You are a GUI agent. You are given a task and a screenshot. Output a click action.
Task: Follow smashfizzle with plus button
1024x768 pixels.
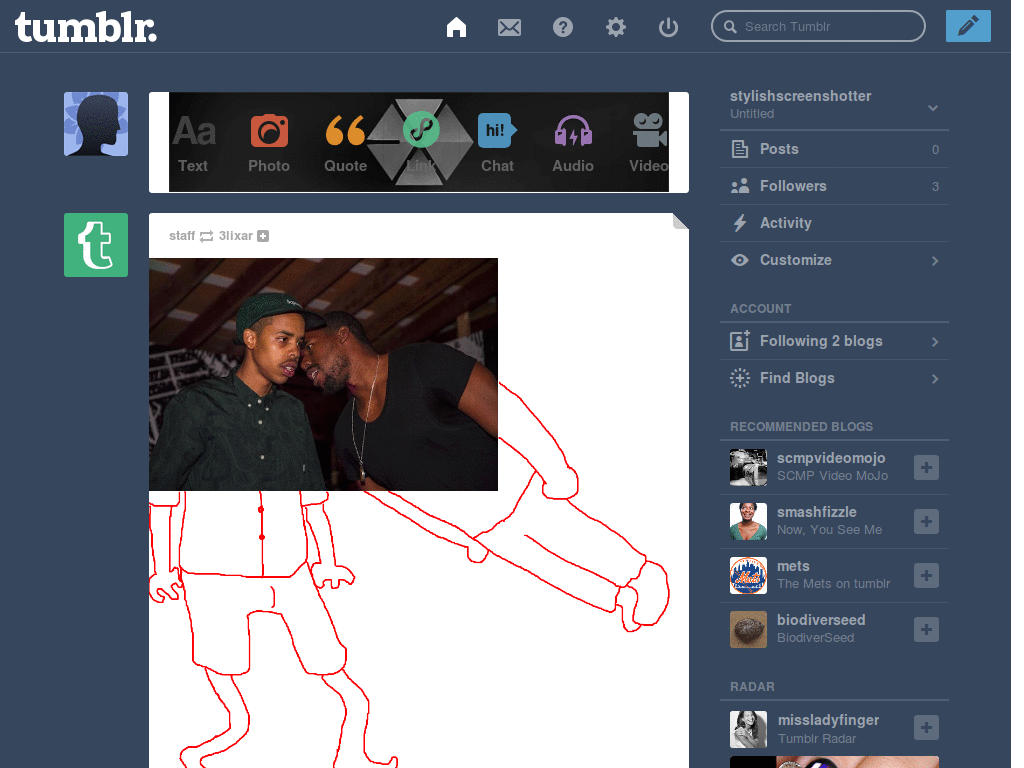click(x=926, y=522)
